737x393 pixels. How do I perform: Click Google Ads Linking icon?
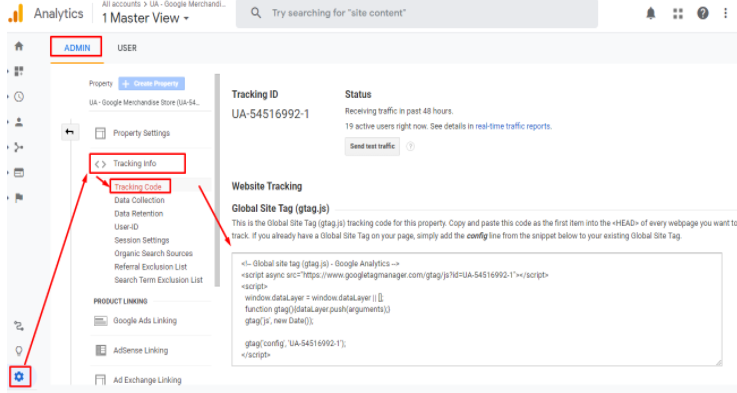point(101,321)
